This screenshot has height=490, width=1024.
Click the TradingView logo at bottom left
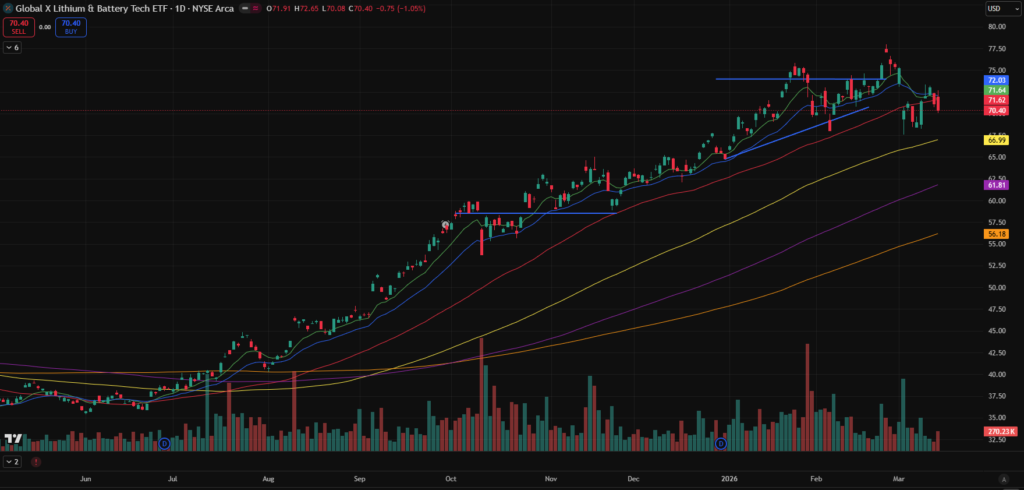(x=14, y=439)
